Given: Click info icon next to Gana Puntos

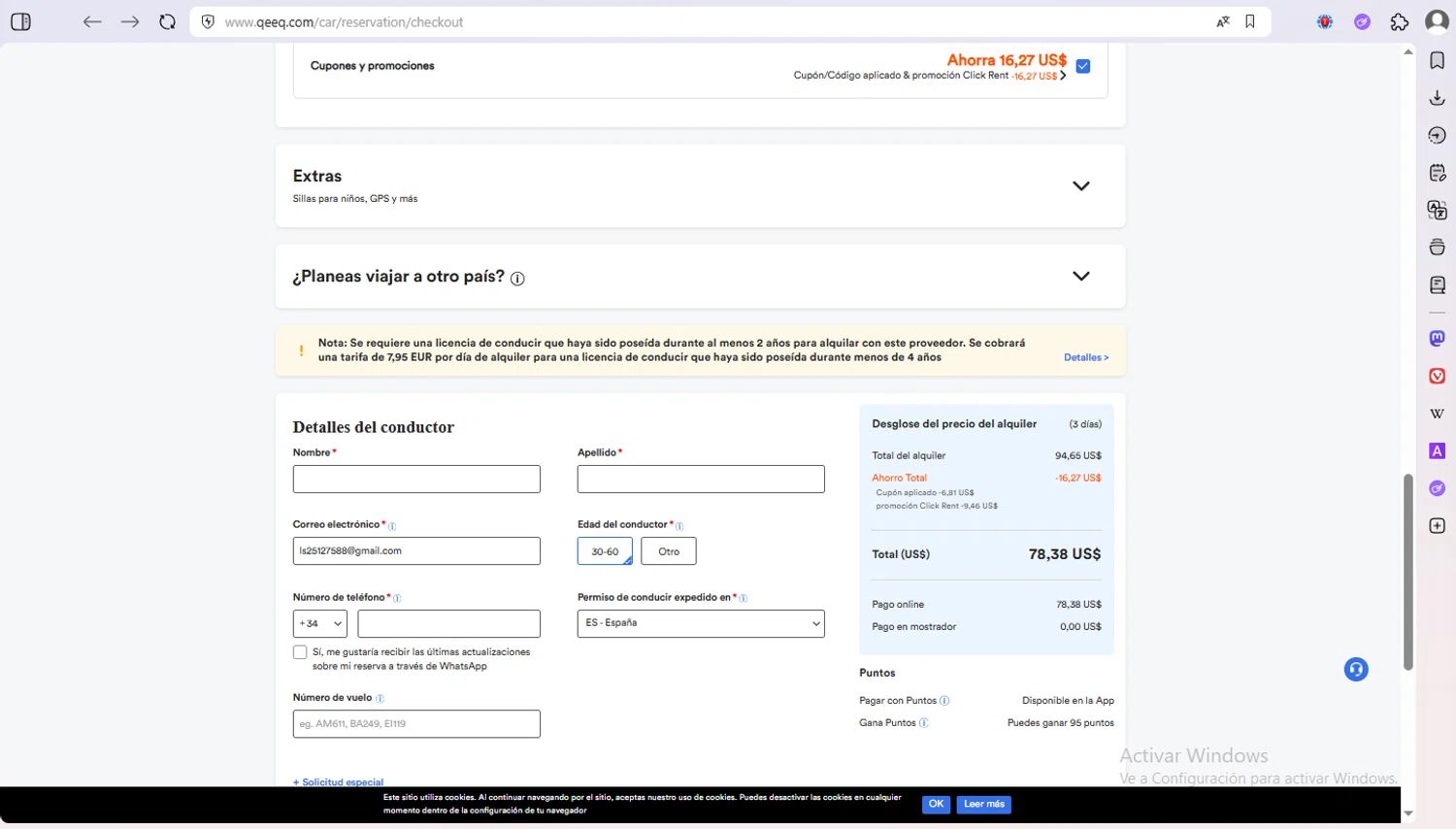Looking at the screenshot, I should (x=923, y=722).
